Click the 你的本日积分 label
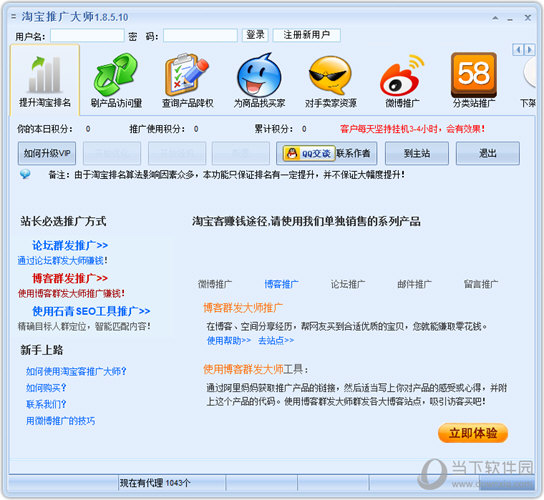This screenshot has height=500, width=544. point(45,129)
